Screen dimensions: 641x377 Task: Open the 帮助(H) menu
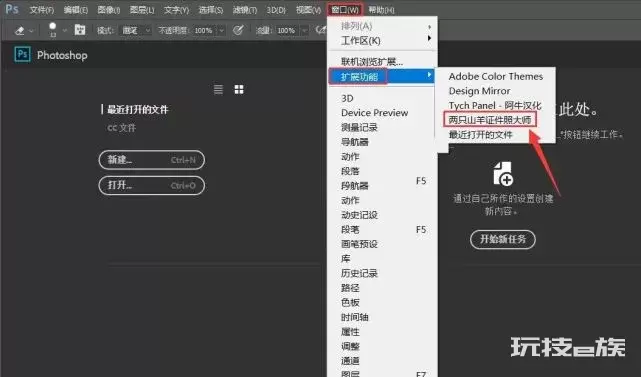pos(381,9)
